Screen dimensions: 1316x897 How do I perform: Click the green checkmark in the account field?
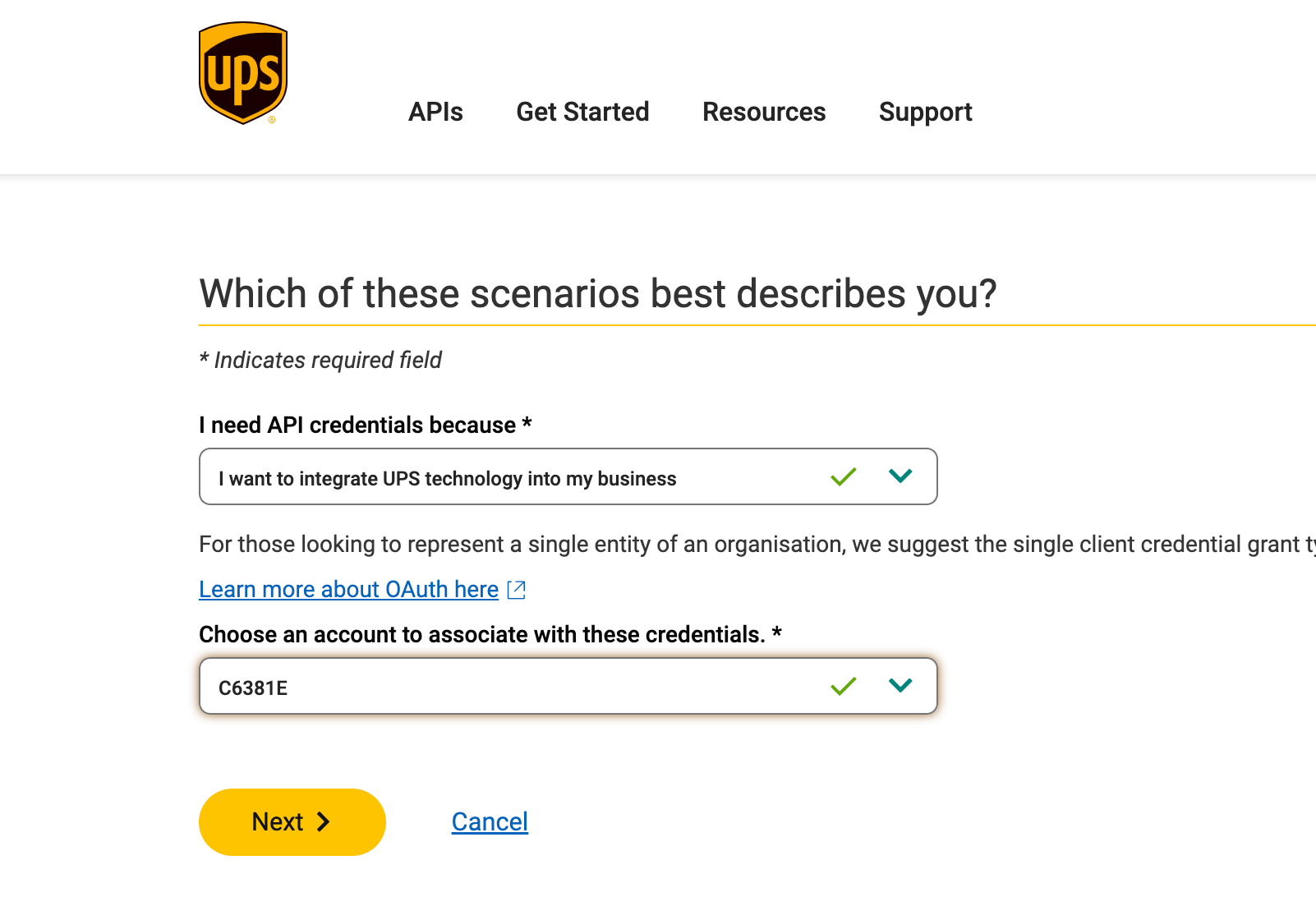coord(843,686)
